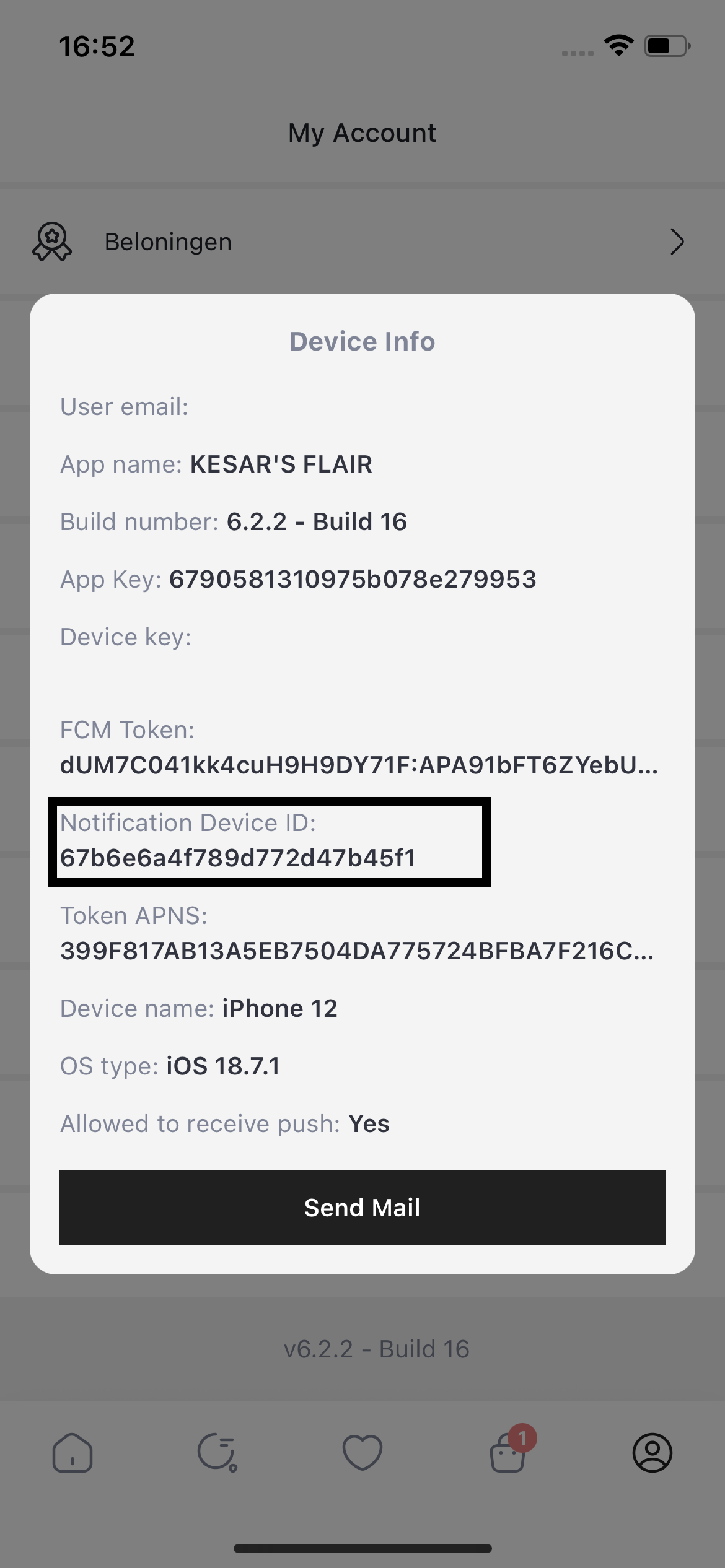Open the account profile tab icon
The image size is (725, 1568).
click(x=652, y=1452)
